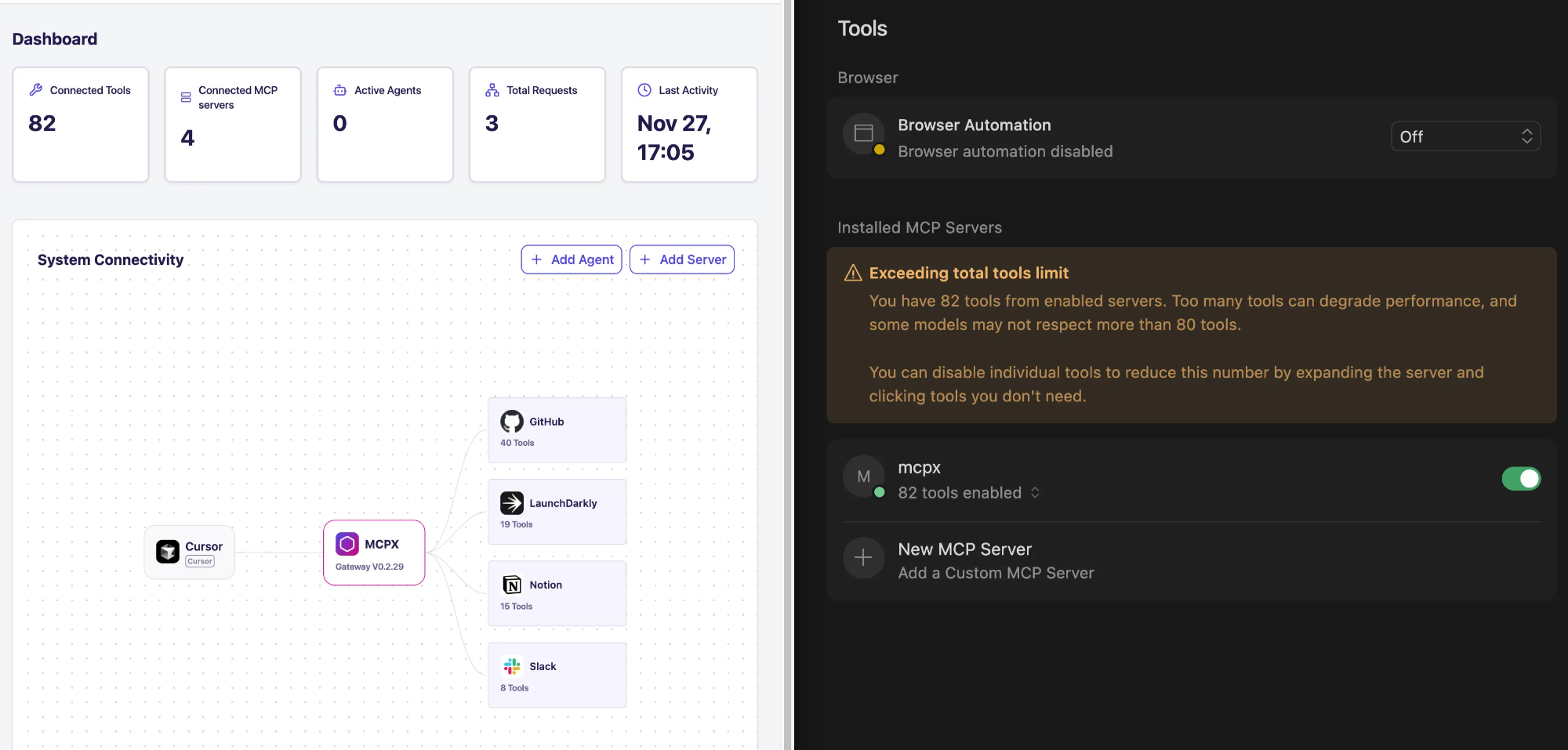Image resolution: width=1568 pixels, height=750 pixels.
Task: Click the Dashboard heading
Action: coord(55,39)
